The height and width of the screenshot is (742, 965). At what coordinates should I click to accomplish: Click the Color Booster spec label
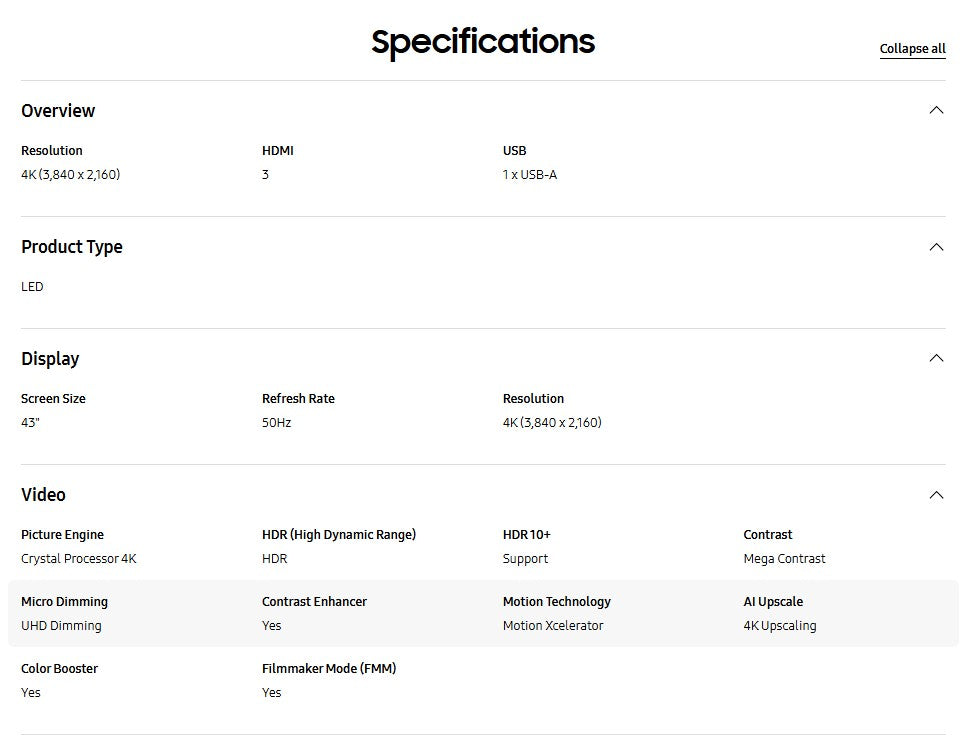(59, 669)
